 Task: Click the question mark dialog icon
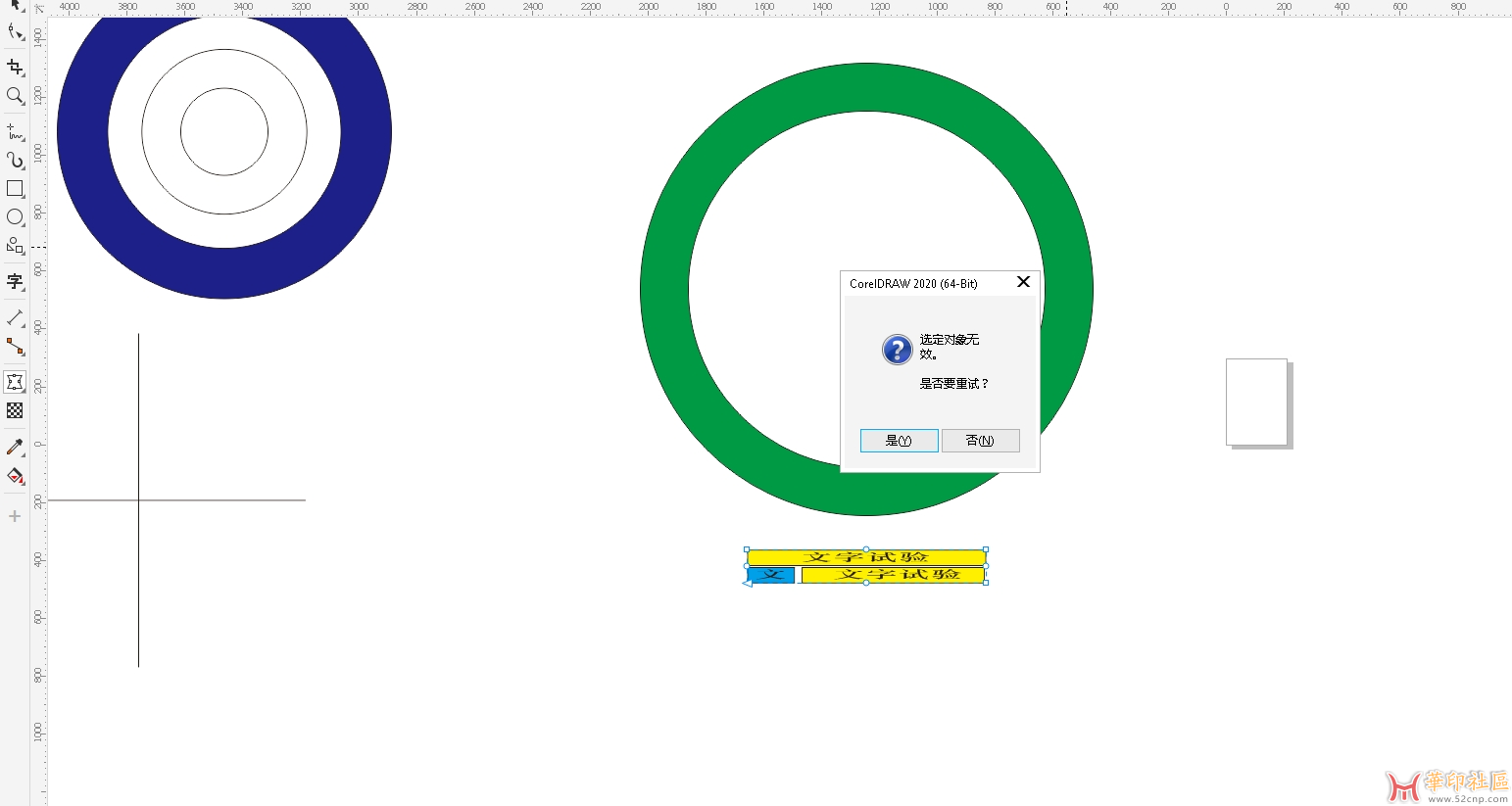tap(897, 350)
